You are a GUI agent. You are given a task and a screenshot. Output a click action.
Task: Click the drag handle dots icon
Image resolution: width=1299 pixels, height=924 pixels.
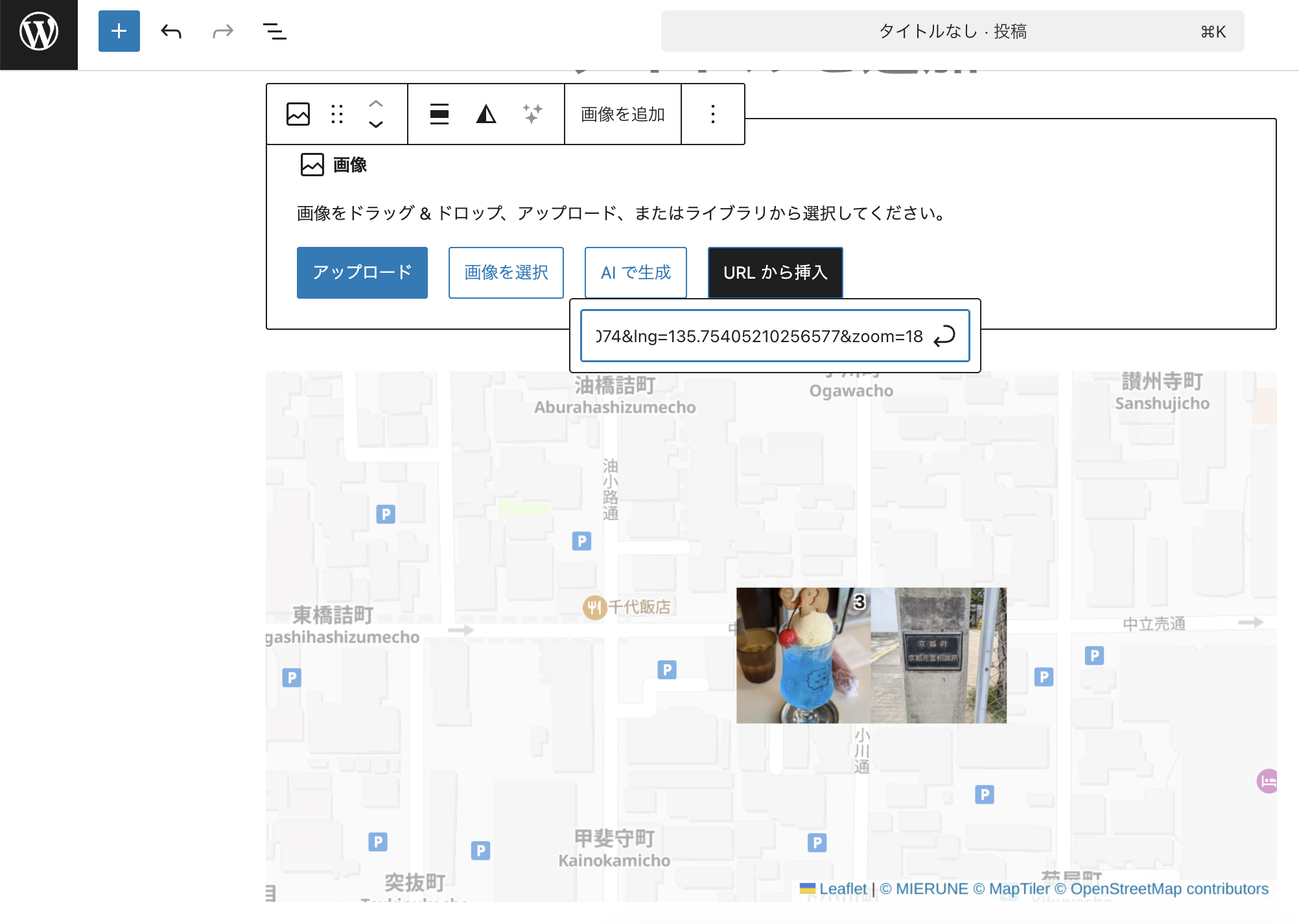[x=337, y=114]
